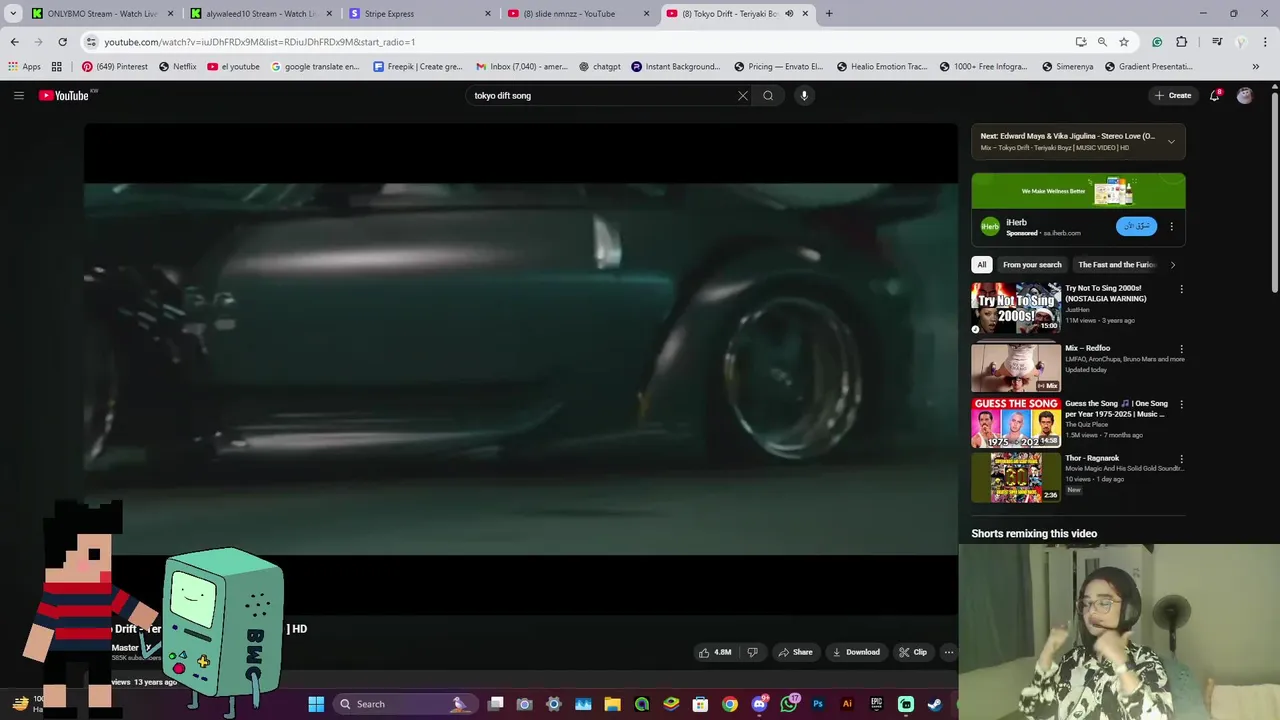Click the address bar URL field
This screenshot has height=720, width=1280.
point(580,42)
